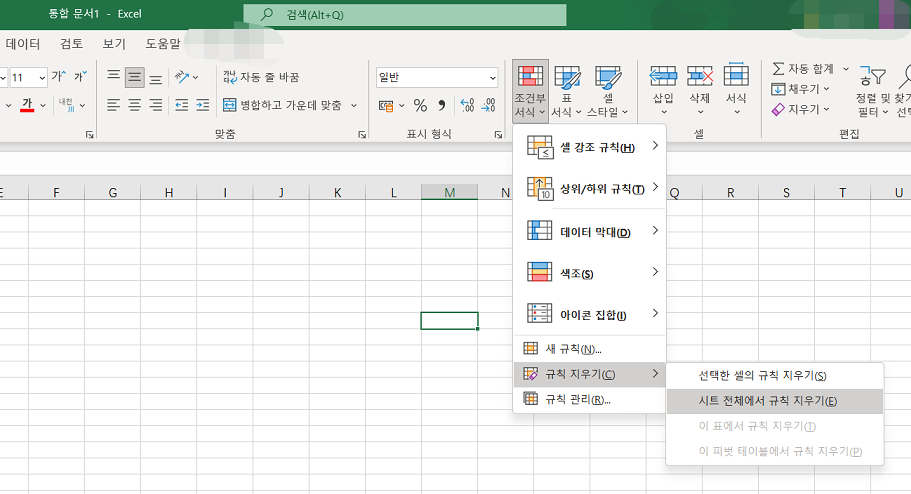The width and height of the screenshot is (911, 494).
Task: Click the percent style icon
Action: tap(420, 105)
